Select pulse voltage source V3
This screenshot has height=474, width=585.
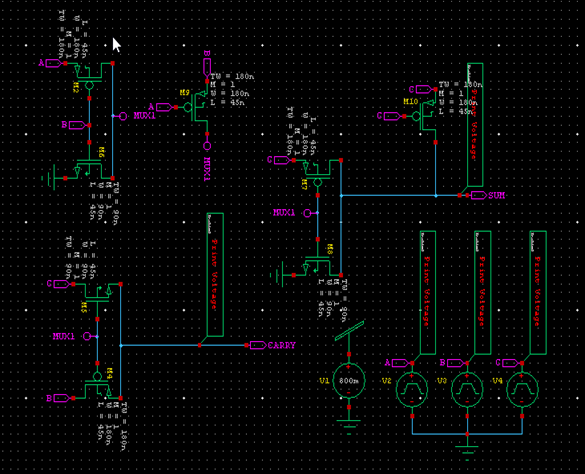coord(467,389)
